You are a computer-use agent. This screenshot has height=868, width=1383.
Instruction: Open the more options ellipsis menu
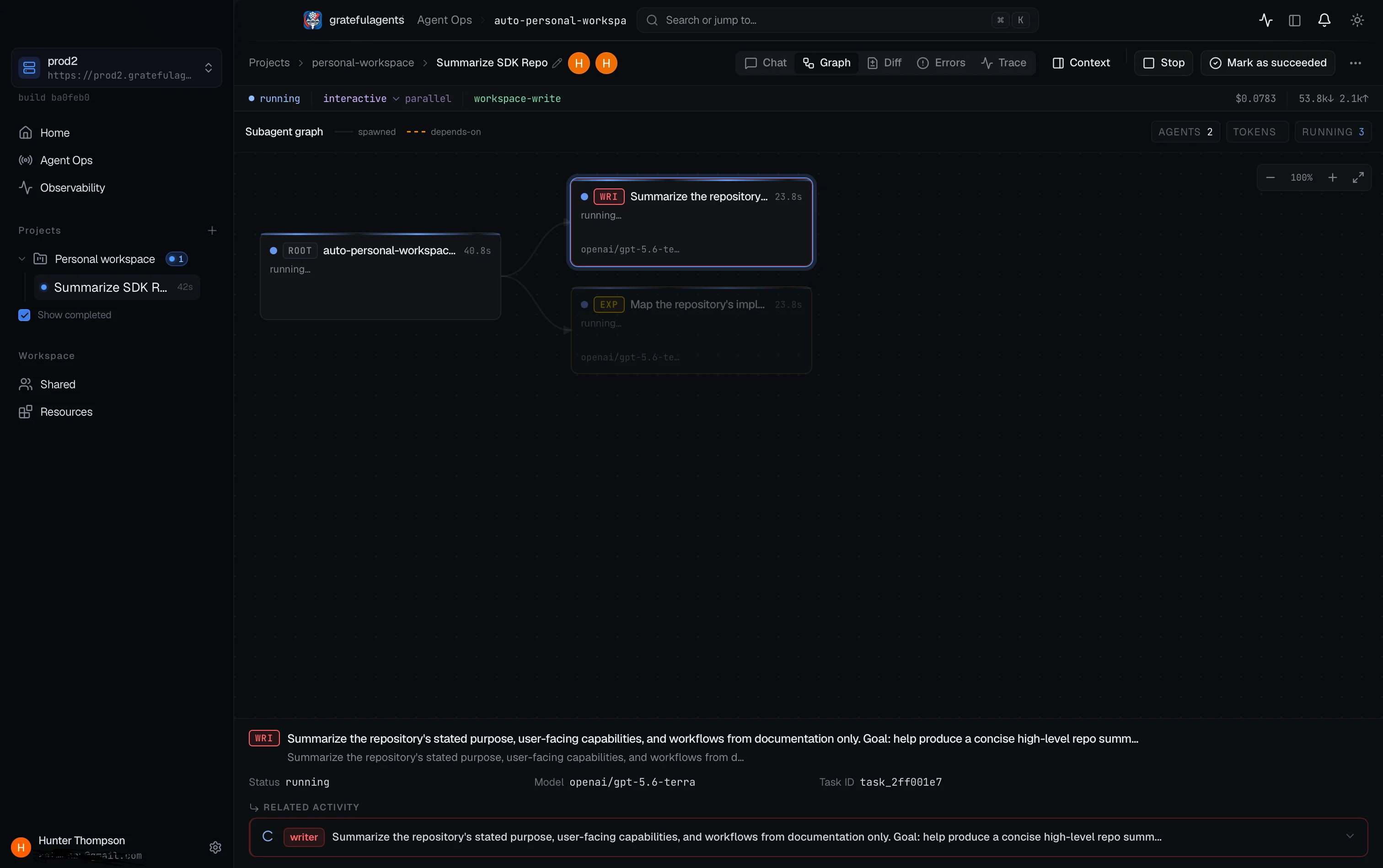1356,63
